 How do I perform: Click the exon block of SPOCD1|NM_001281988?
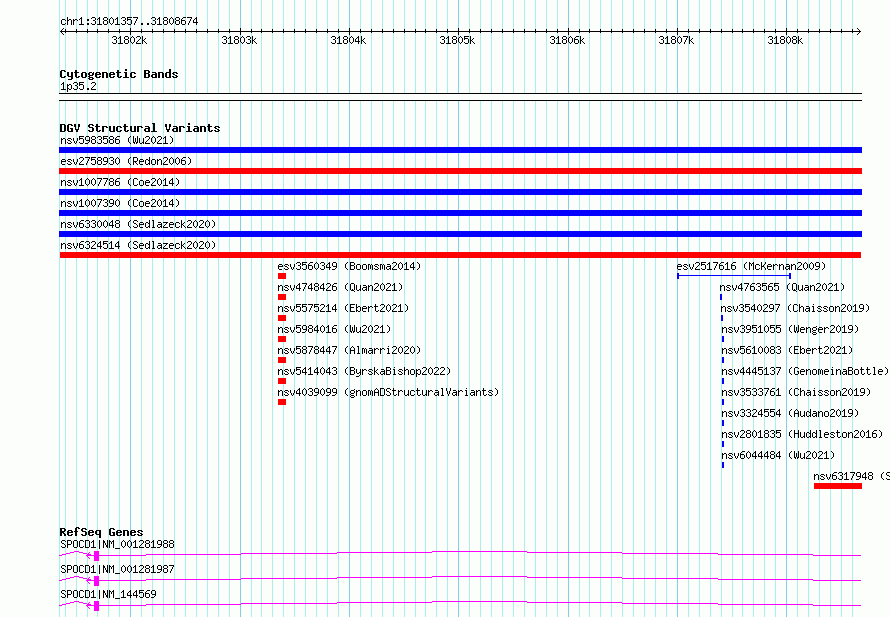click(96, 556)
